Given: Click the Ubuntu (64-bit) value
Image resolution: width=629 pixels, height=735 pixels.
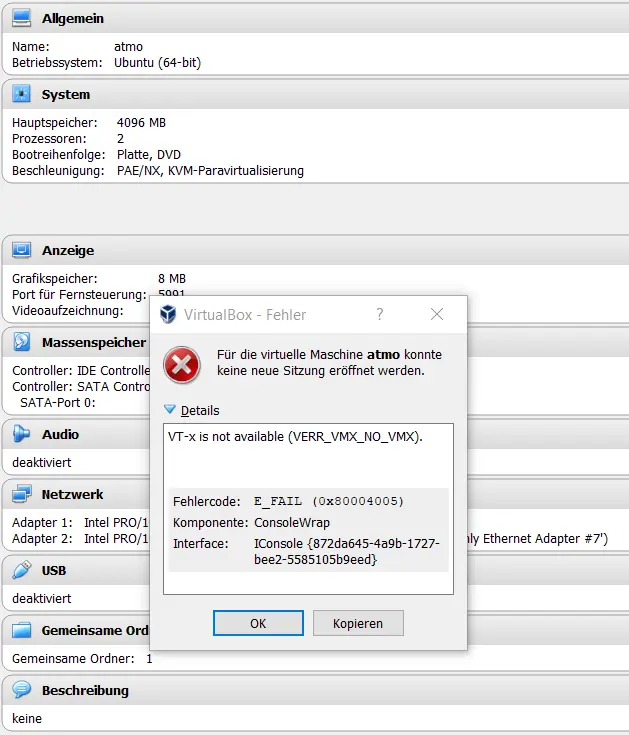Looking at the screenshot, I should click(157, 63).
